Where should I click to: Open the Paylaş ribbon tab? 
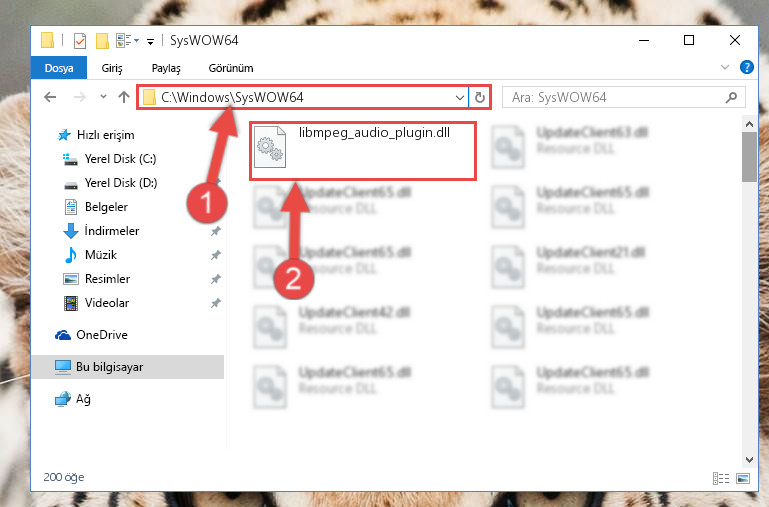tap(166, 68)
